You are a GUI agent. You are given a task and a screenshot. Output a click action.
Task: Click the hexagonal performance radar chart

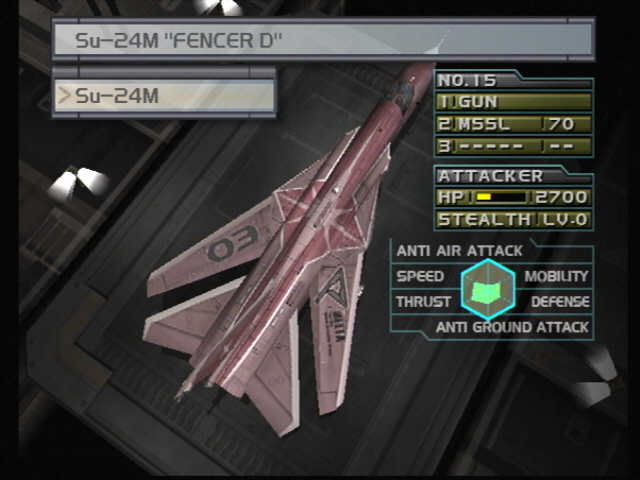[x=488, y=289]
